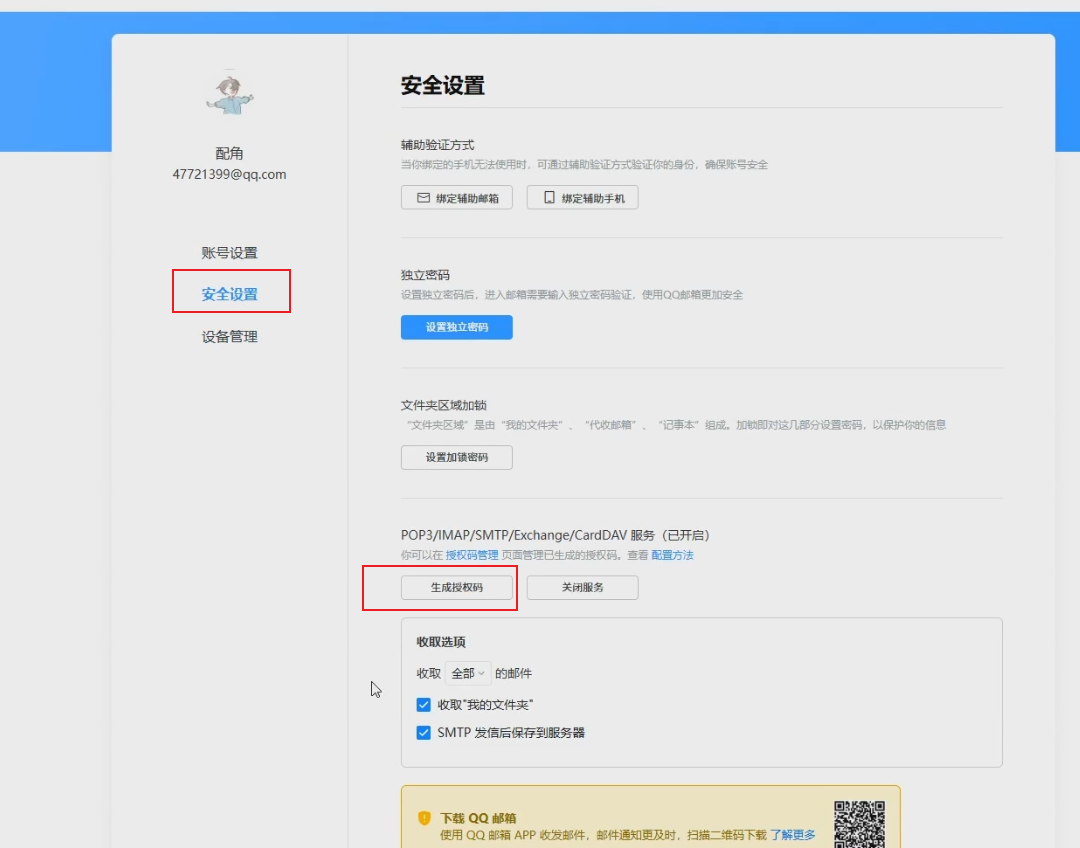Screen dimensions: 1080x848
Task: Click the 设置独立密码 button
Action: click(456, 327)
